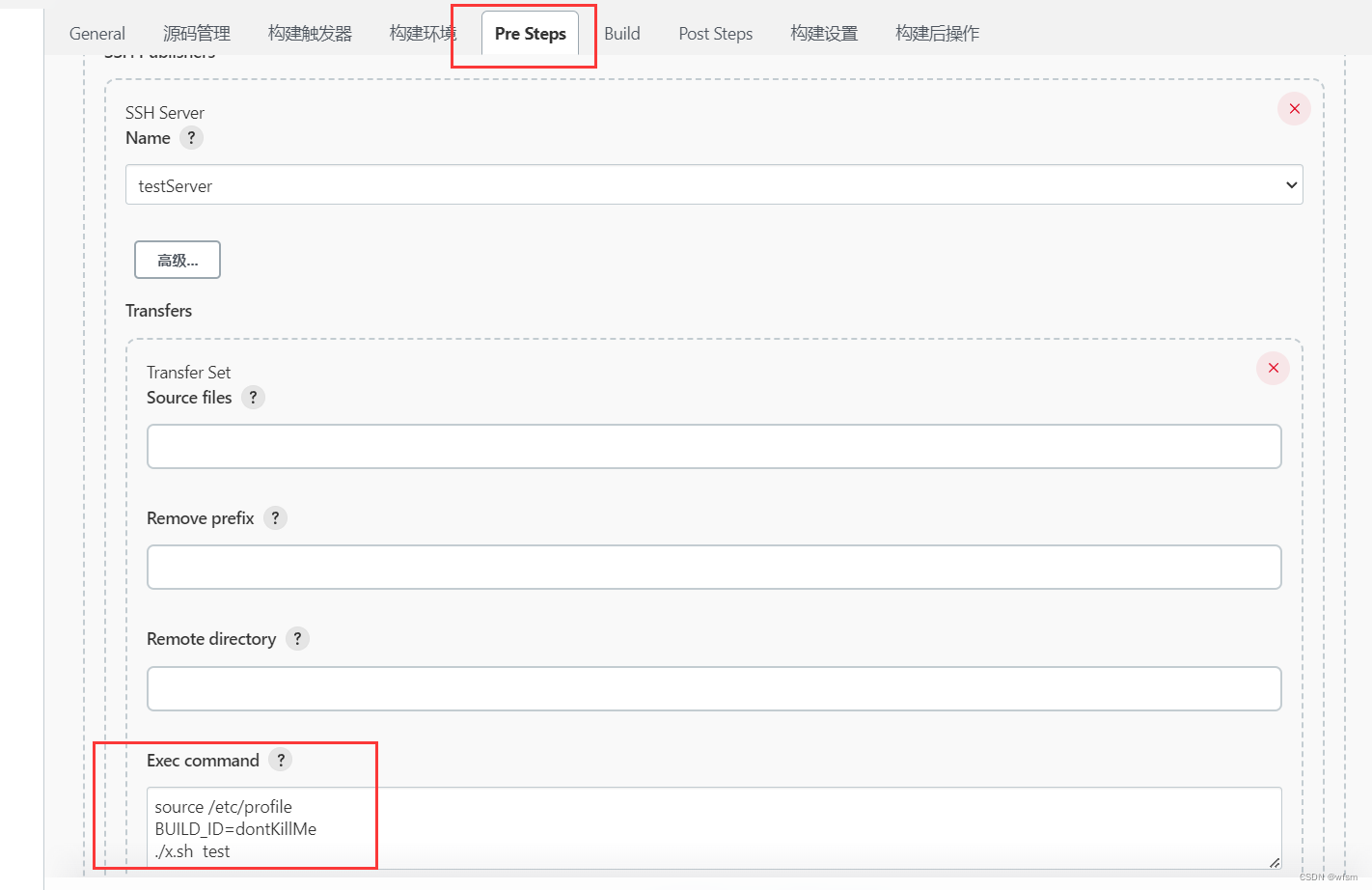Select the Pre Steps tab
Image resolution: width=1372 pixels, height=890 pixels.
click(530, 34)
